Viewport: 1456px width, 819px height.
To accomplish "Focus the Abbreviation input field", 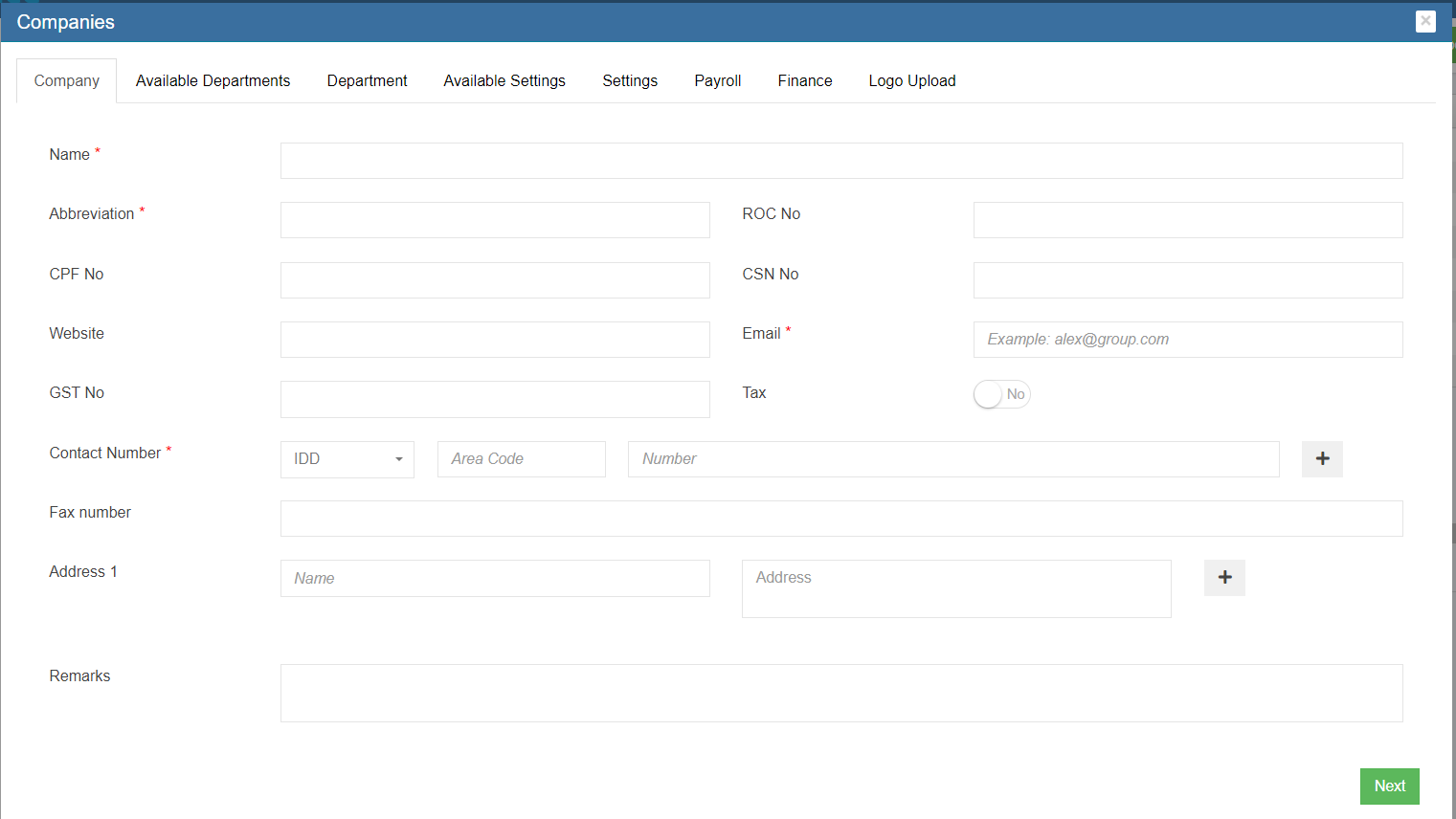I will 495,220.
